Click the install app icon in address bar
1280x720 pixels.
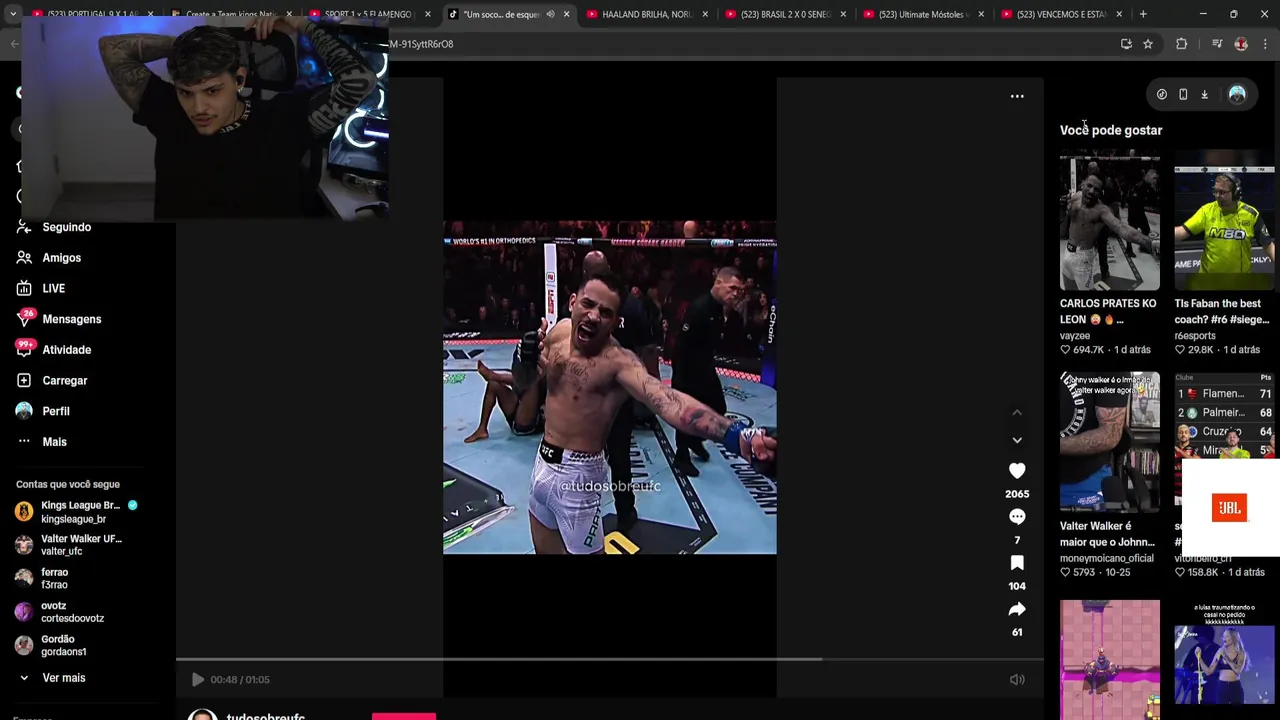1126,44
